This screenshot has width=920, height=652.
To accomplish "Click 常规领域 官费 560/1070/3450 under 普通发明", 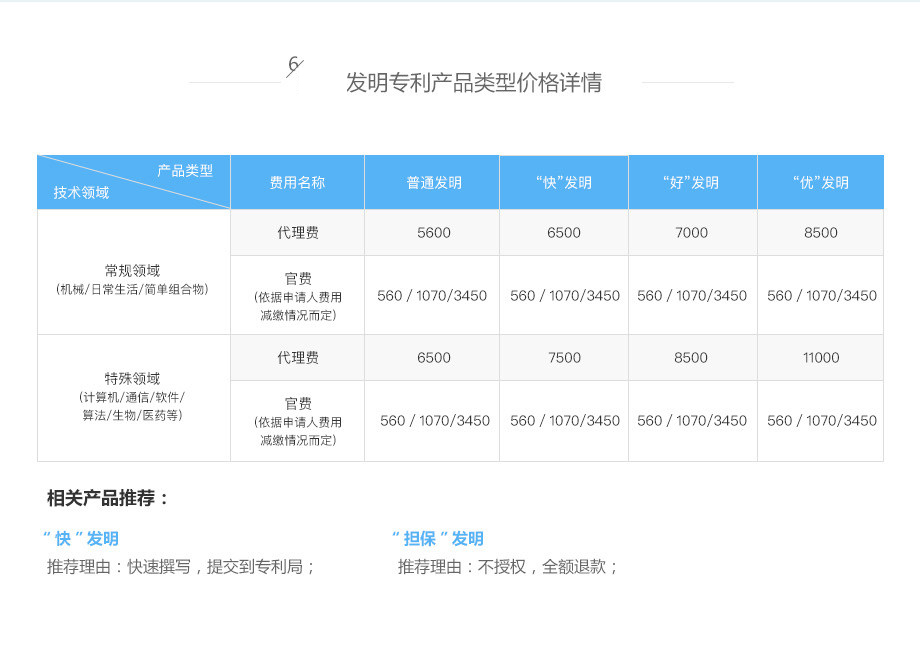I will [432, 296].
